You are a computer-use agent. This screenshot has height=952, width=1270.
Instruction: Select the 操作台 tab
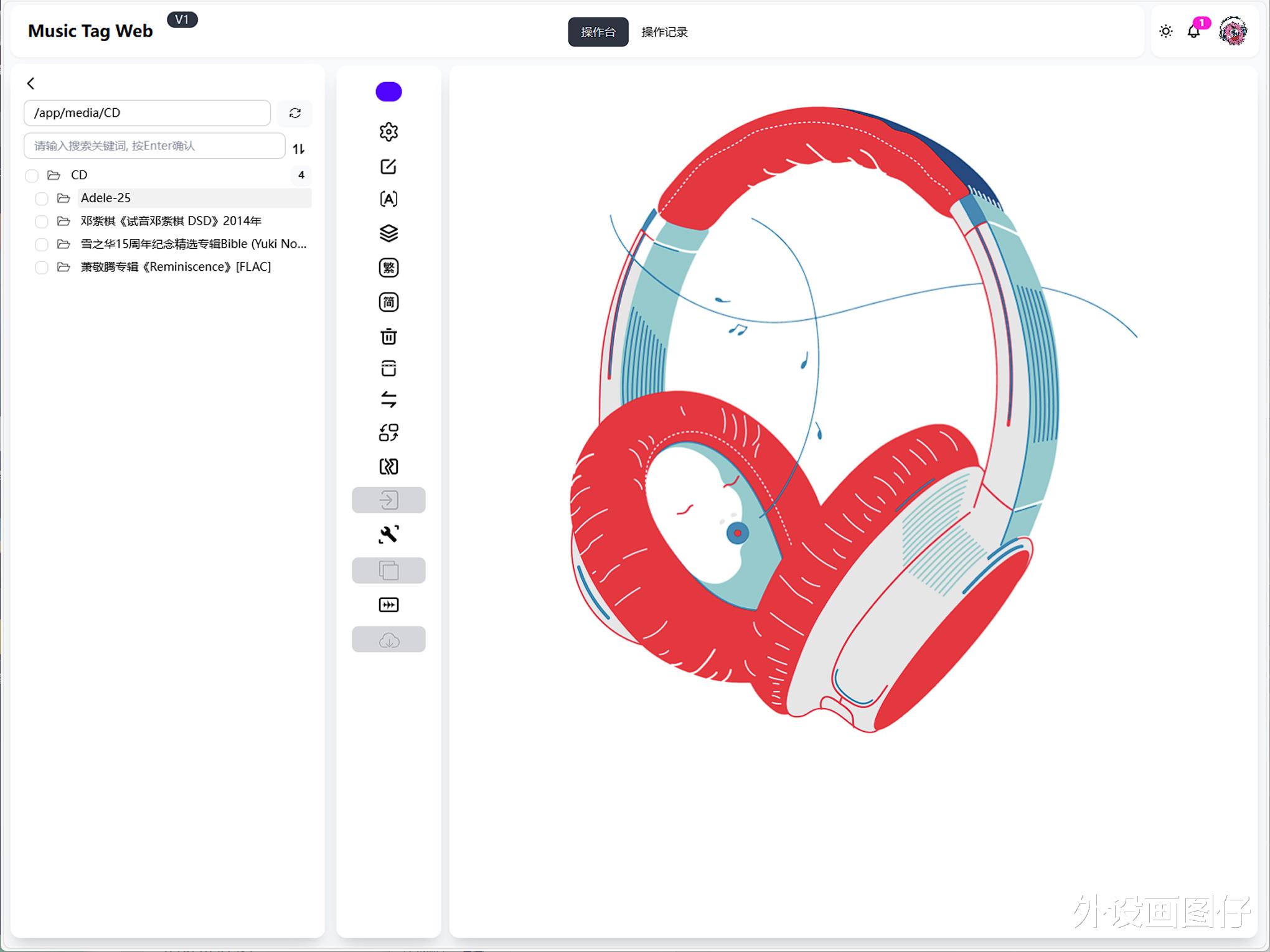598,32
